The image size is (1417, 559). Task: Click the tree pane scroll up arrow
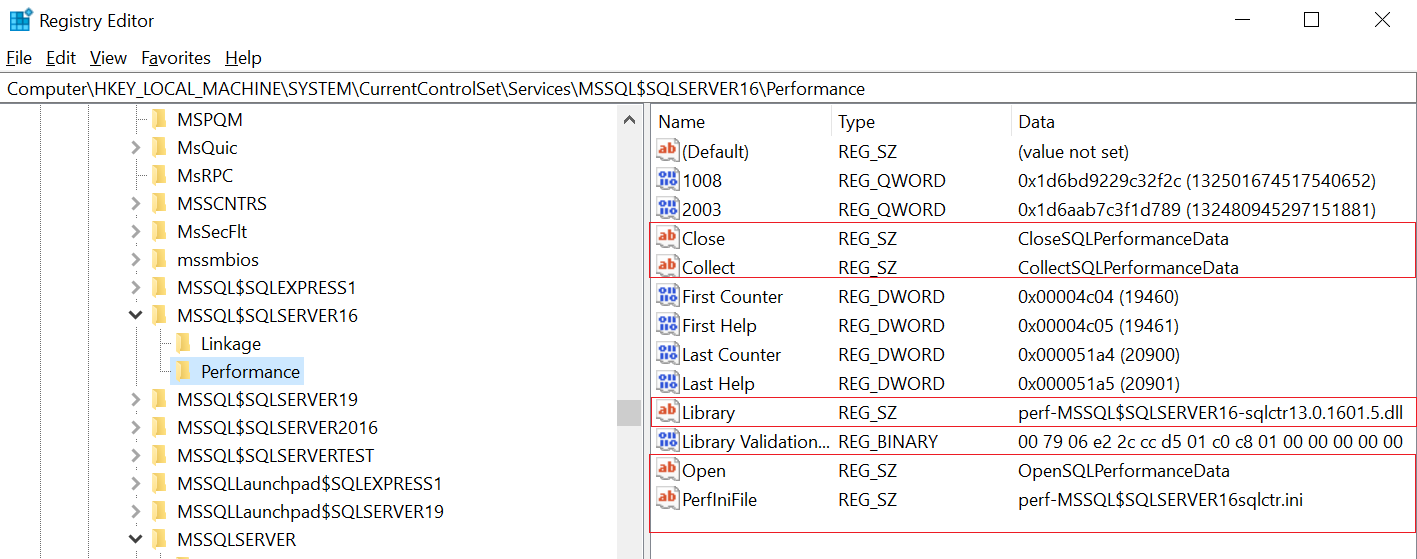(x=629, y=121)
